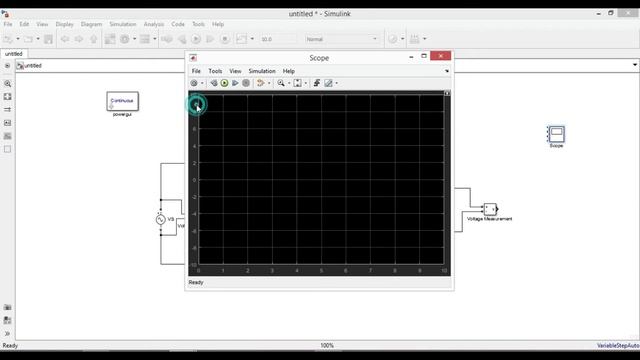Stop simulation from Scope toolbar

246,83
